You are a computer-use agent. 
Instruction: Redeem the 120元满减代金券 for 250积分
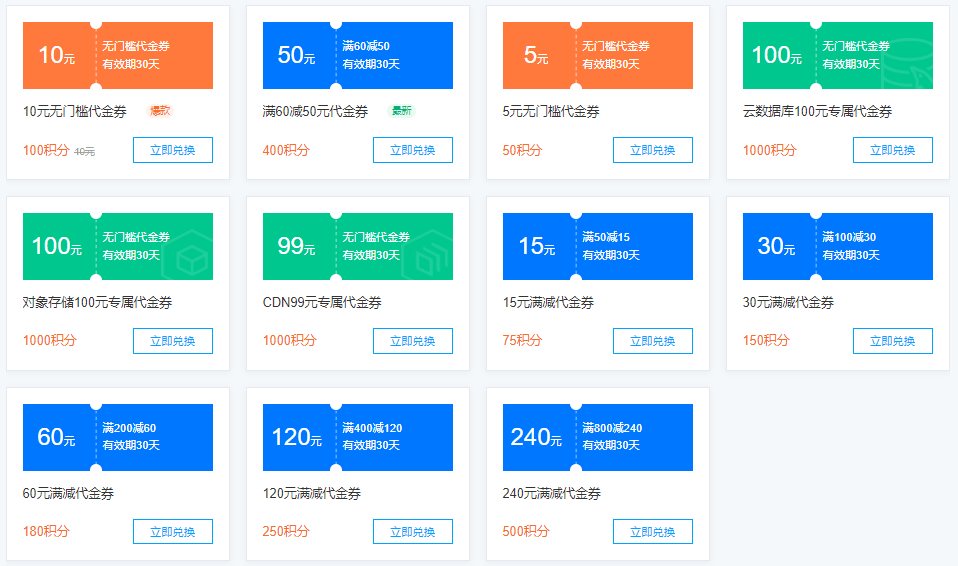413,532
